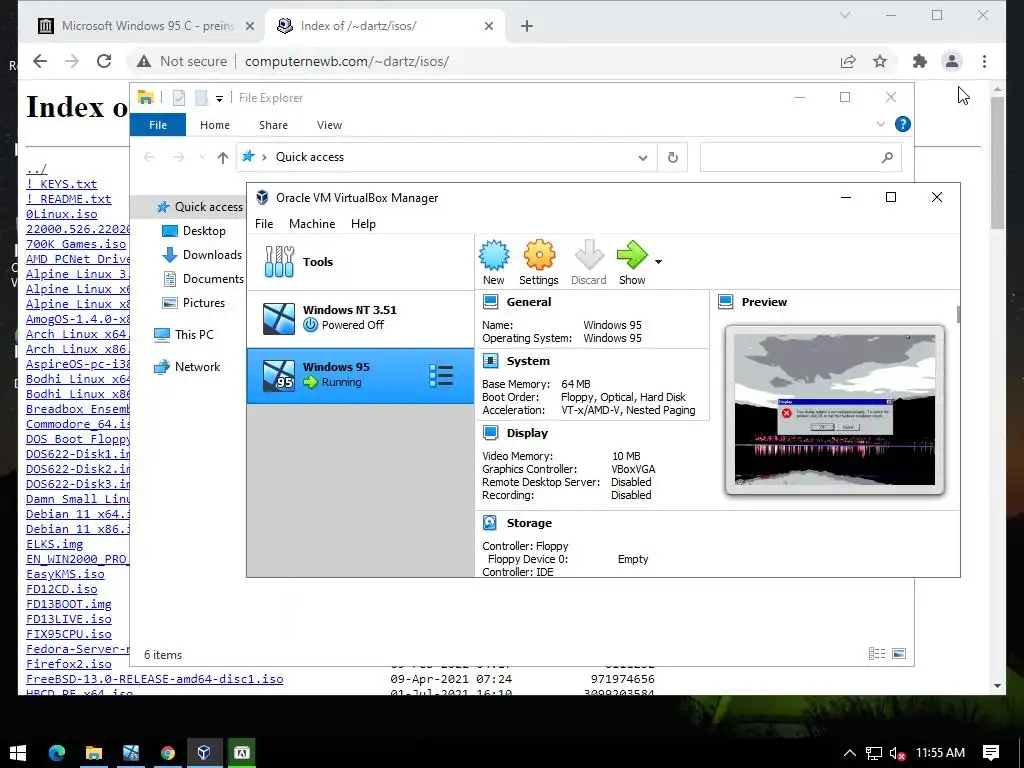The width and height of the screenshot is (1024, 768).
Task: Expand the File Explorer ribbon chevron
Action: click(x=880, y=124)
